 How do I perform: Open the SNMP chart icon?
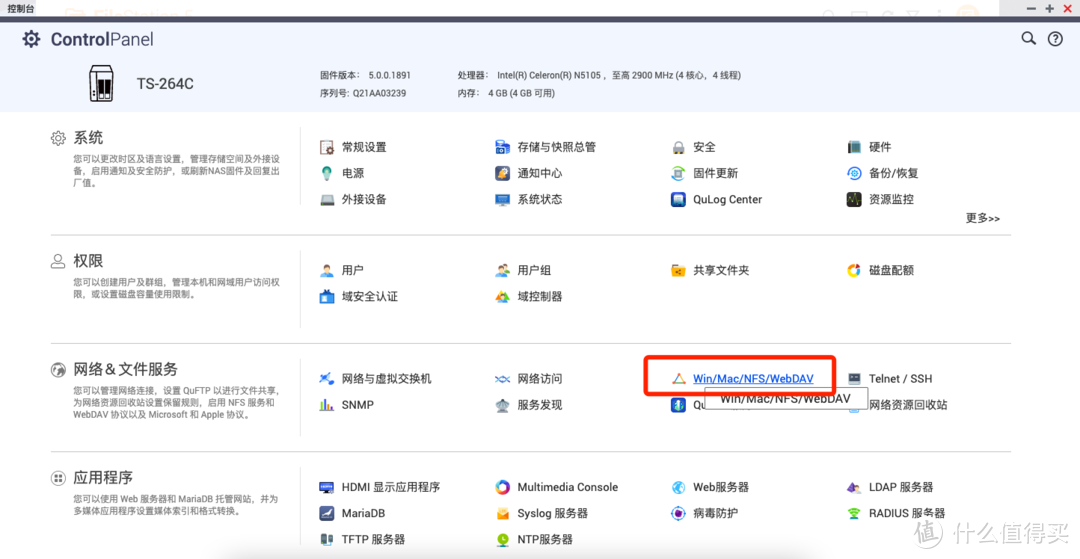click(326, 405)
